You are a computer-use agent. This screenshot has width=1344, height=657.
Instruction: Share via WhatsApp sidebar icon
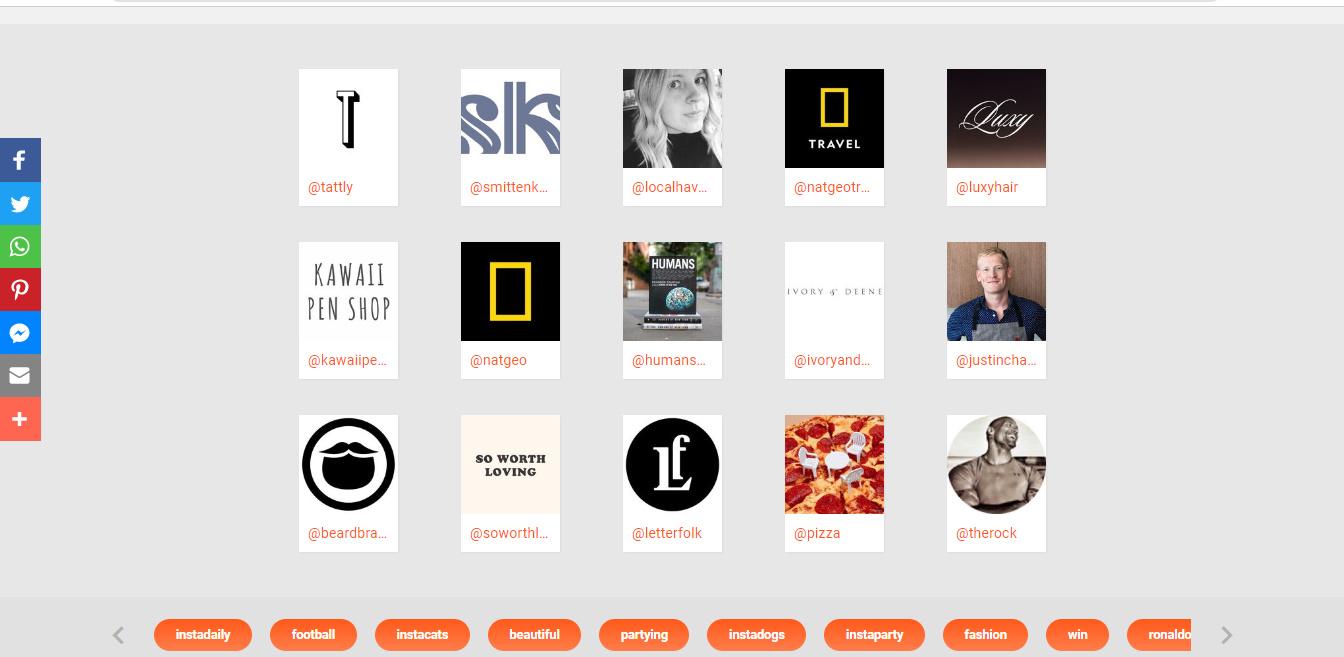[20, 247]
